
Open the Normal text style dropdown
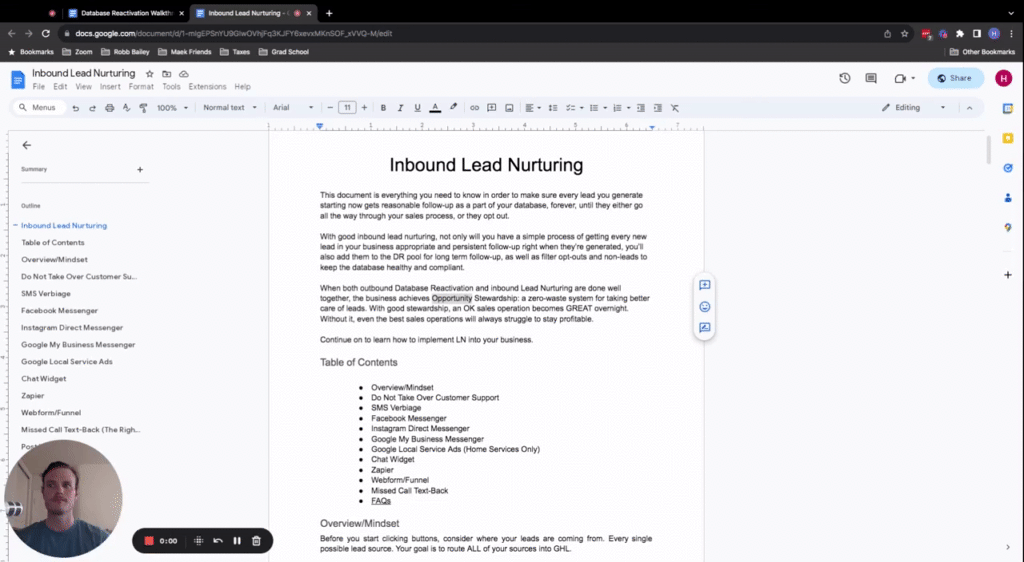(230, 108)
